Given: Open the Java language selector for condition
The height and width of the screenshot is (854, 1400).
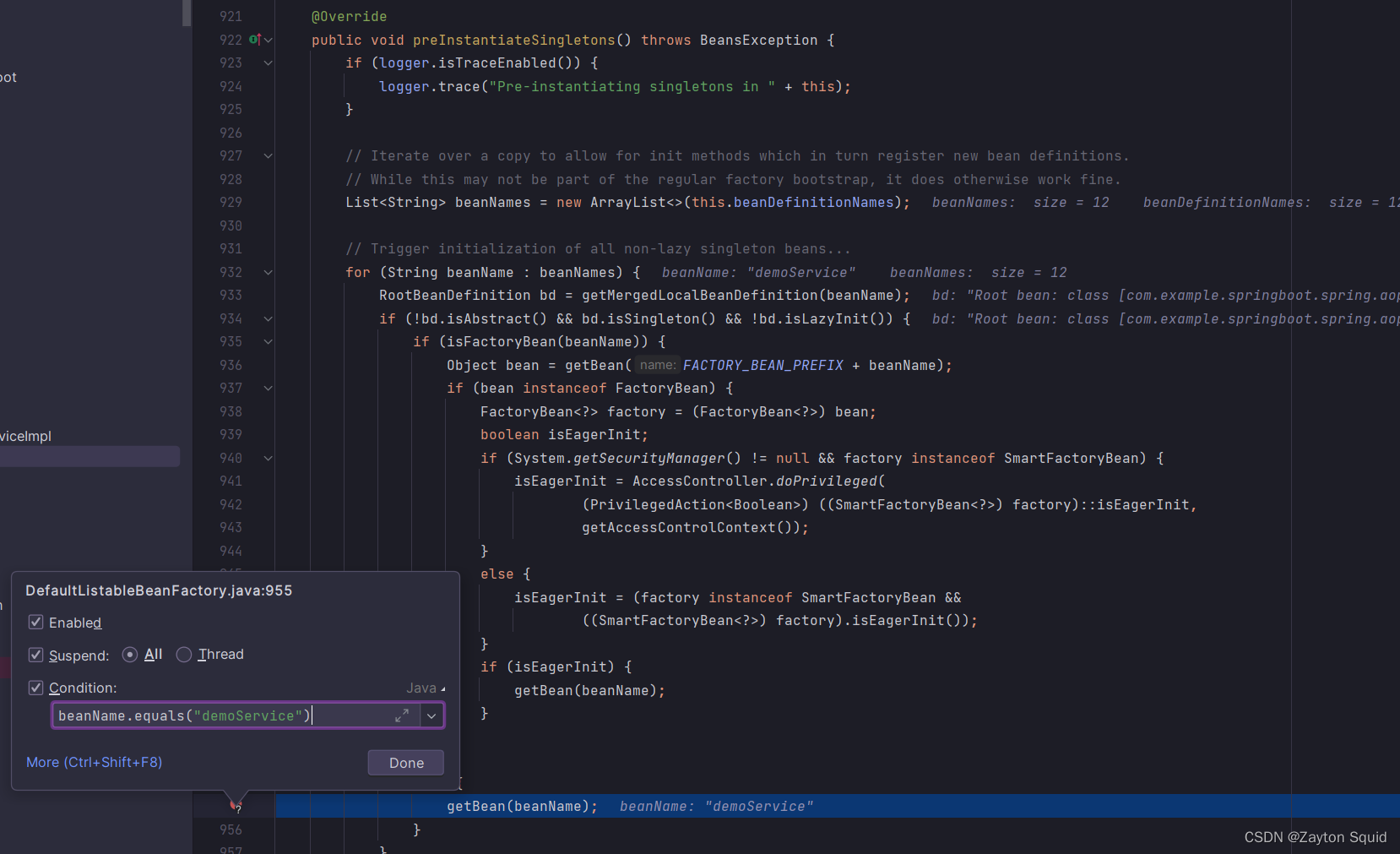Looking at the screenshot, I should 426,688.
